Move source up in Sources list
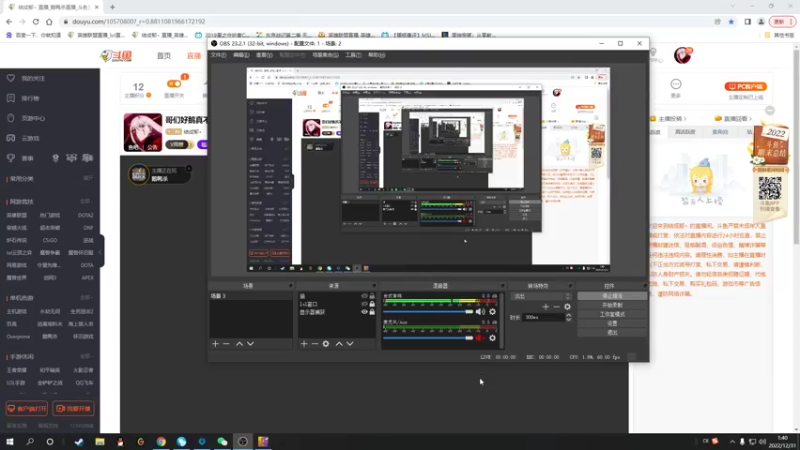800x450 pixels. [339, 344]
